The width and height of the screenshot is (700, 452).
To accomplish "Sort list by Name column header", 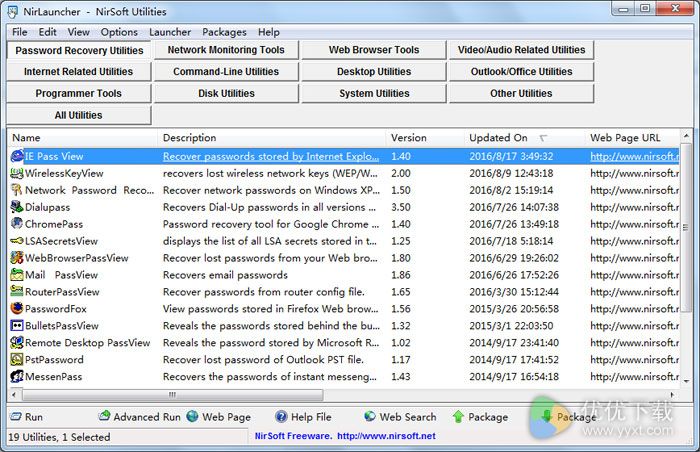I will click(83, 138).
